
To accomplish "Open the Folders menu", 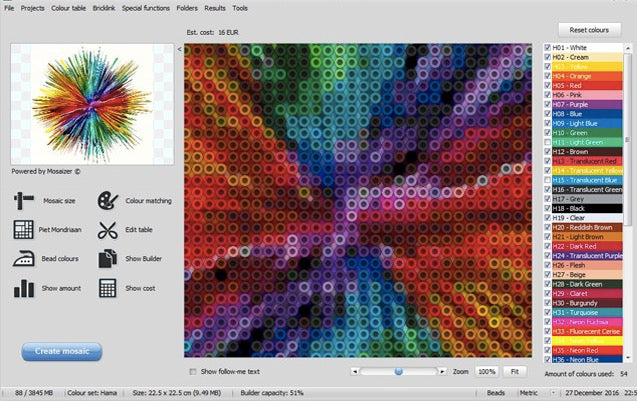I will (x=187, y=8).
